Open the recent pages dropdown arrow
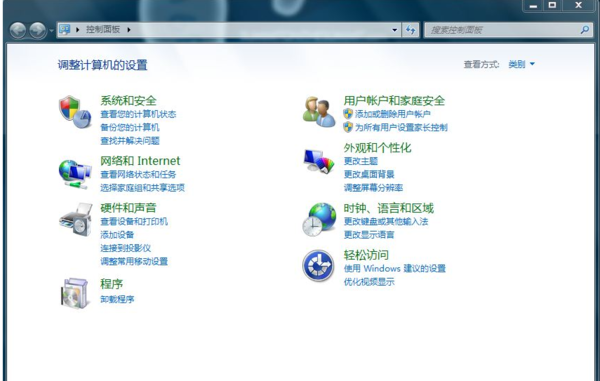600x381 pixels. [51, 30]
